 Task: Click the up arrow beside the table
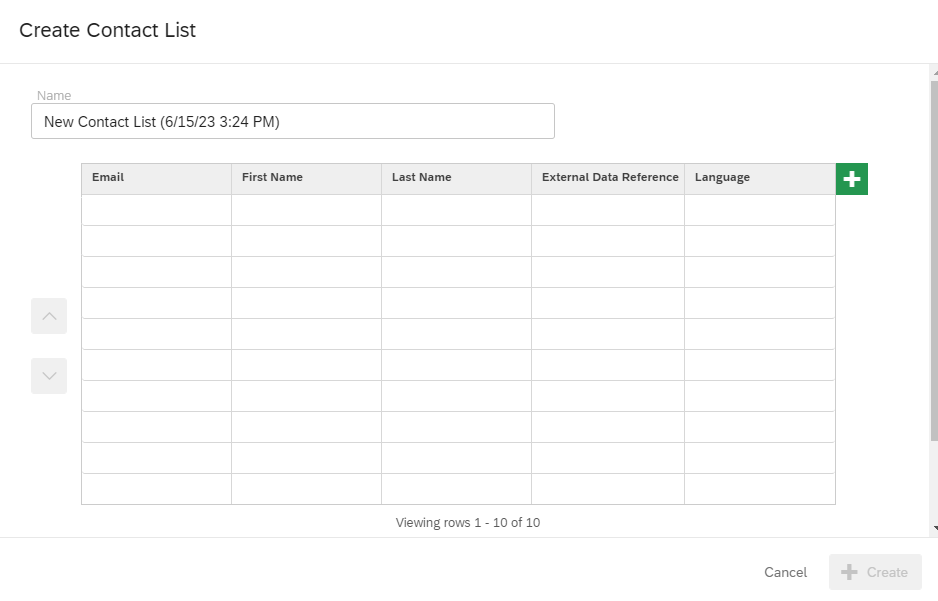coord(48,315)
